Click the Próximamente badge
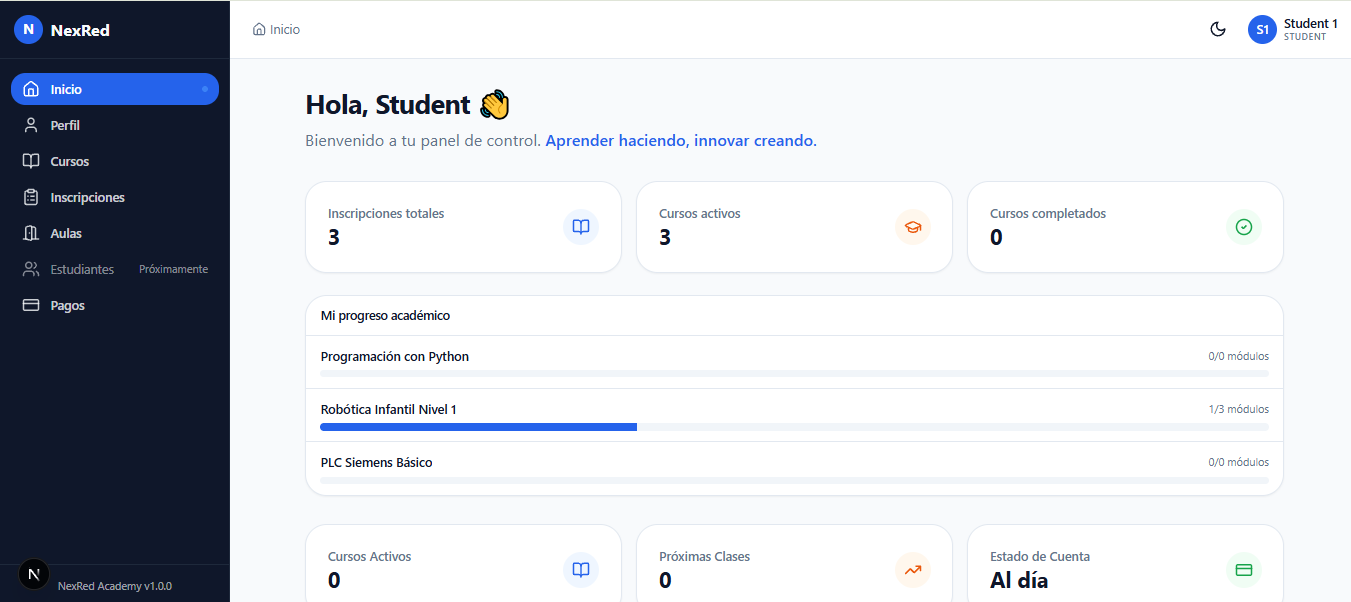The width and height of the screenshot is (1351, 602). [173, 269]
